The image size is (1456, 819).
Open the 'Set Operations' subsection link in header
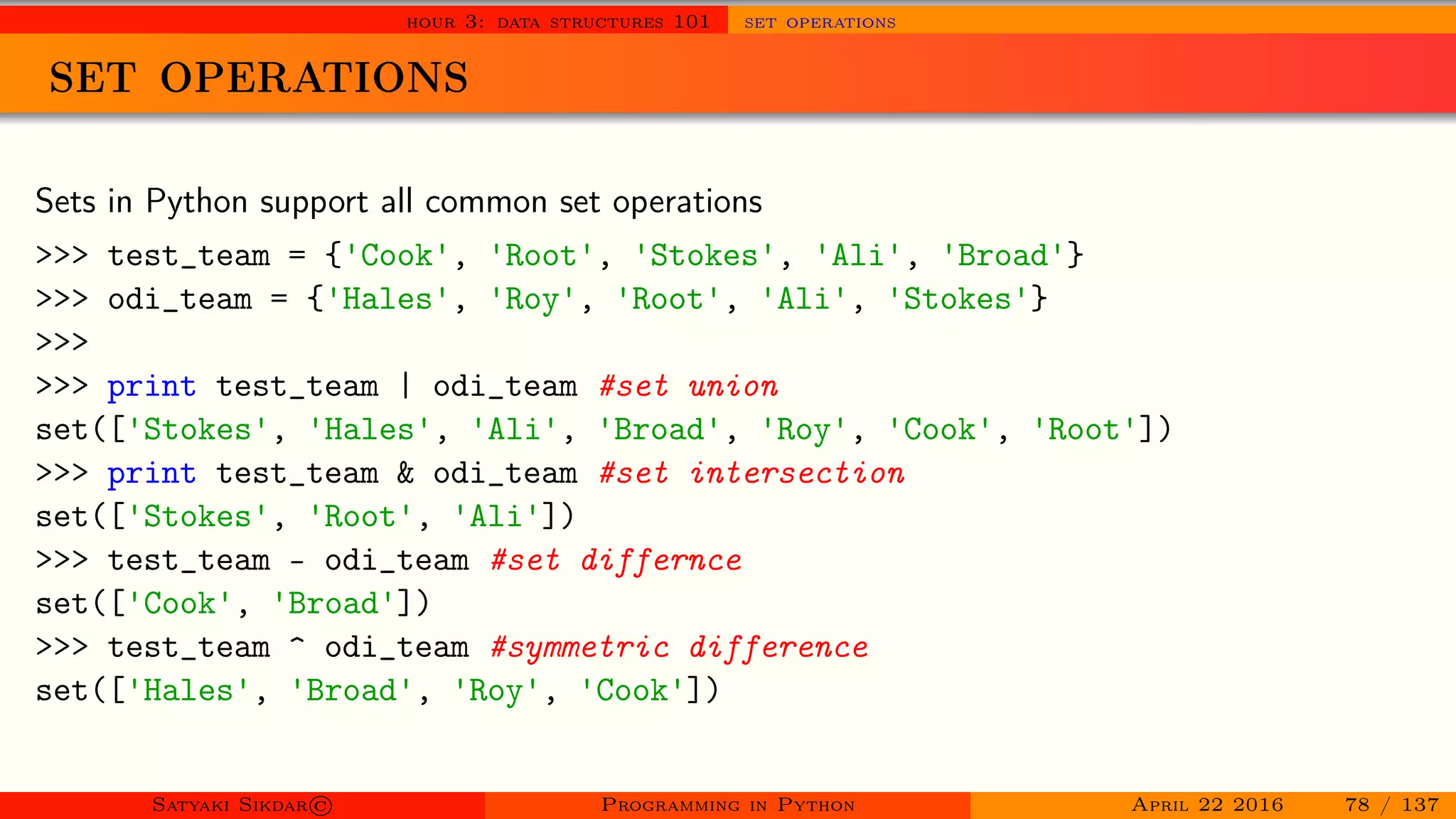(820, 23)
